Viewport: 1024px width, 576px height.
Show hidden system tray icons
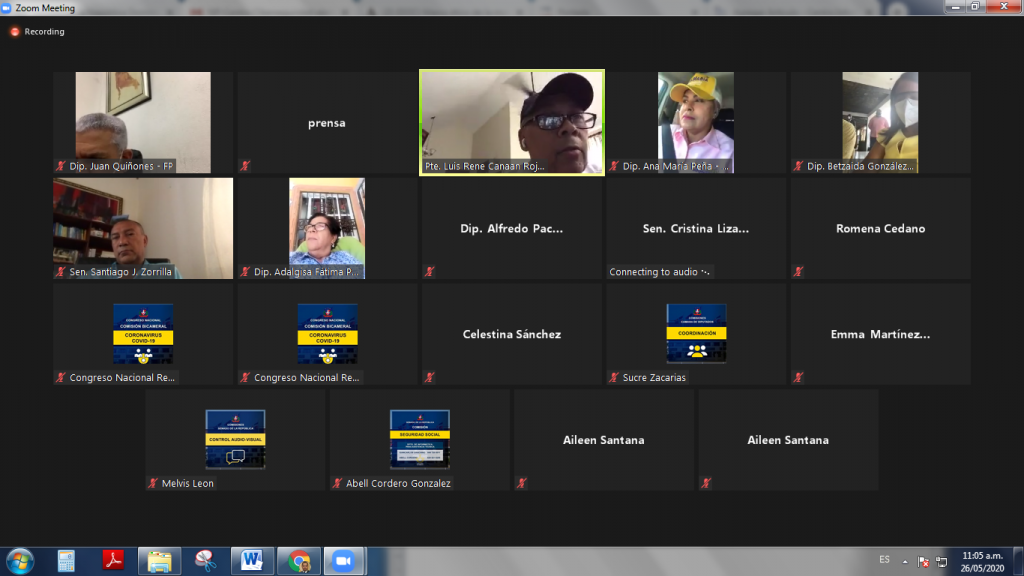(x=906, y=561)
